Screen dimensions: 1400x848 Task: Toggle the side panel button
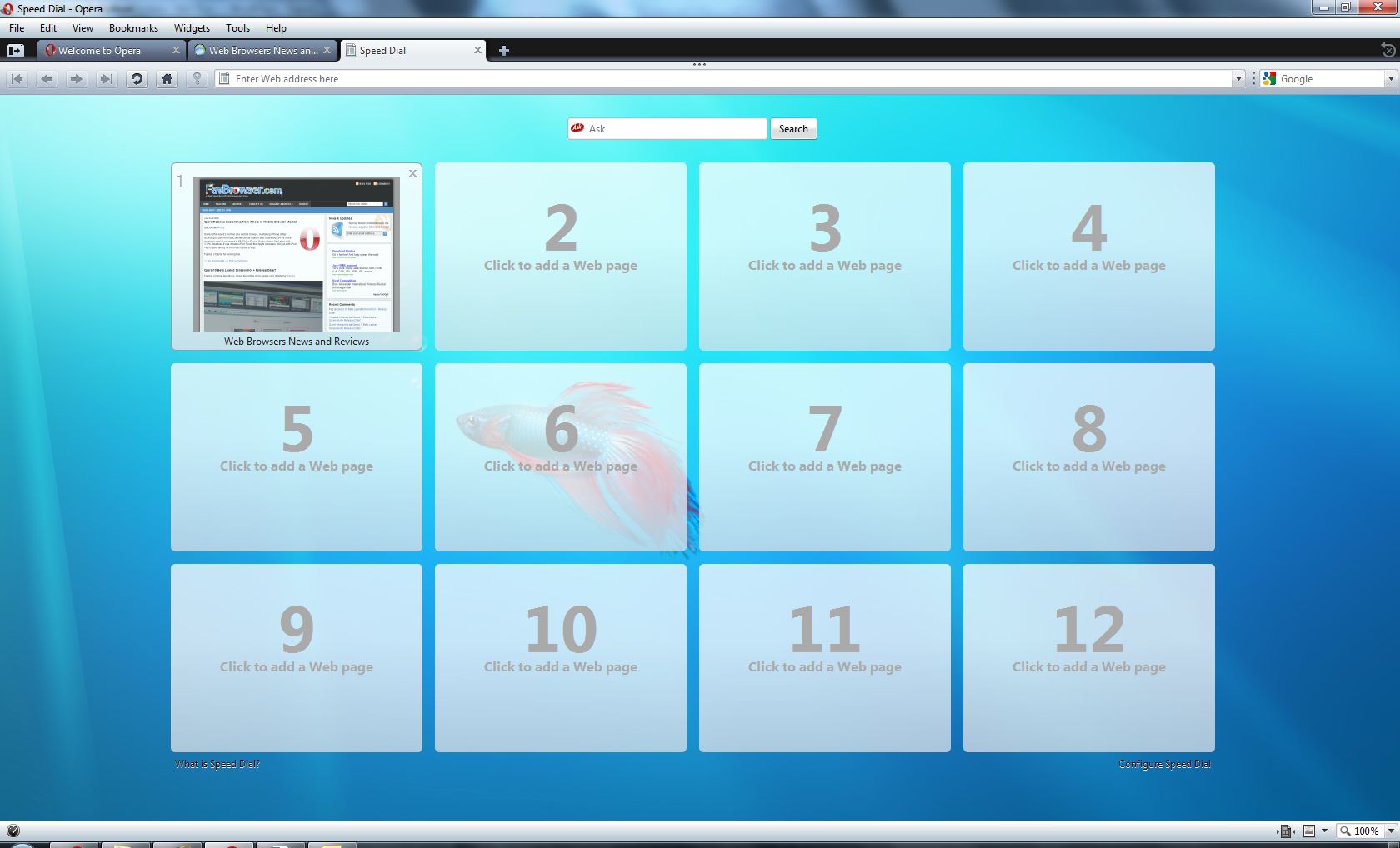15,51
